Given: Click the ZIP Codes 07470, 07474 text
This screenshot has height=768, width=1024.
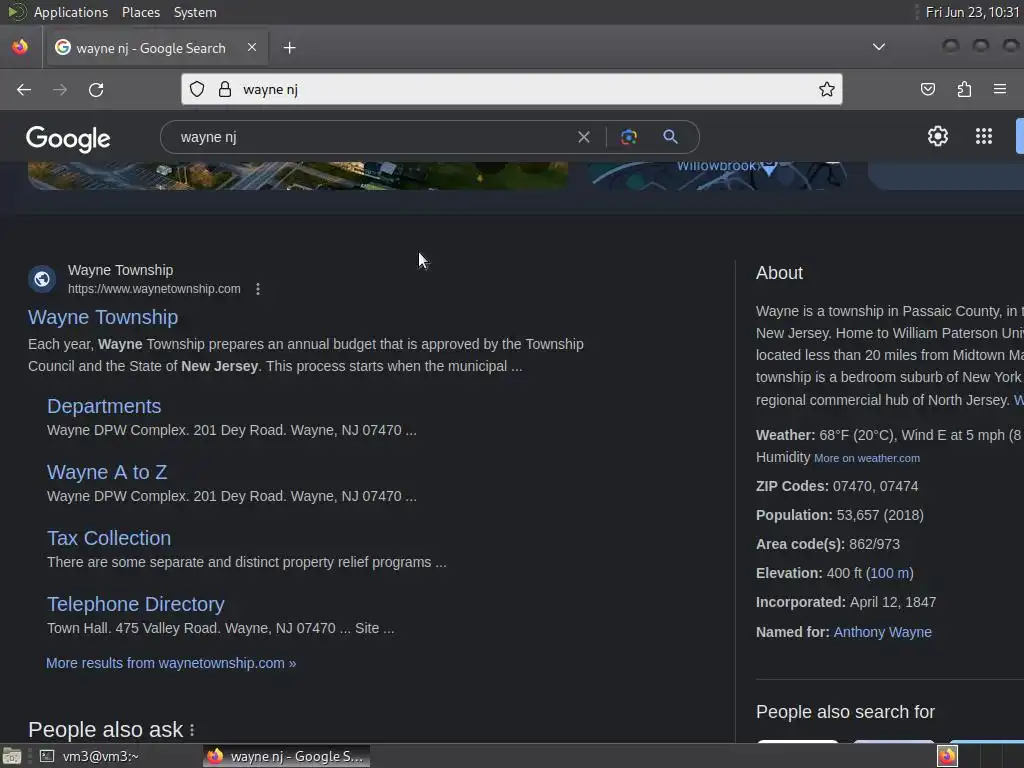Looking at the screenshot, I should [837, 487].
